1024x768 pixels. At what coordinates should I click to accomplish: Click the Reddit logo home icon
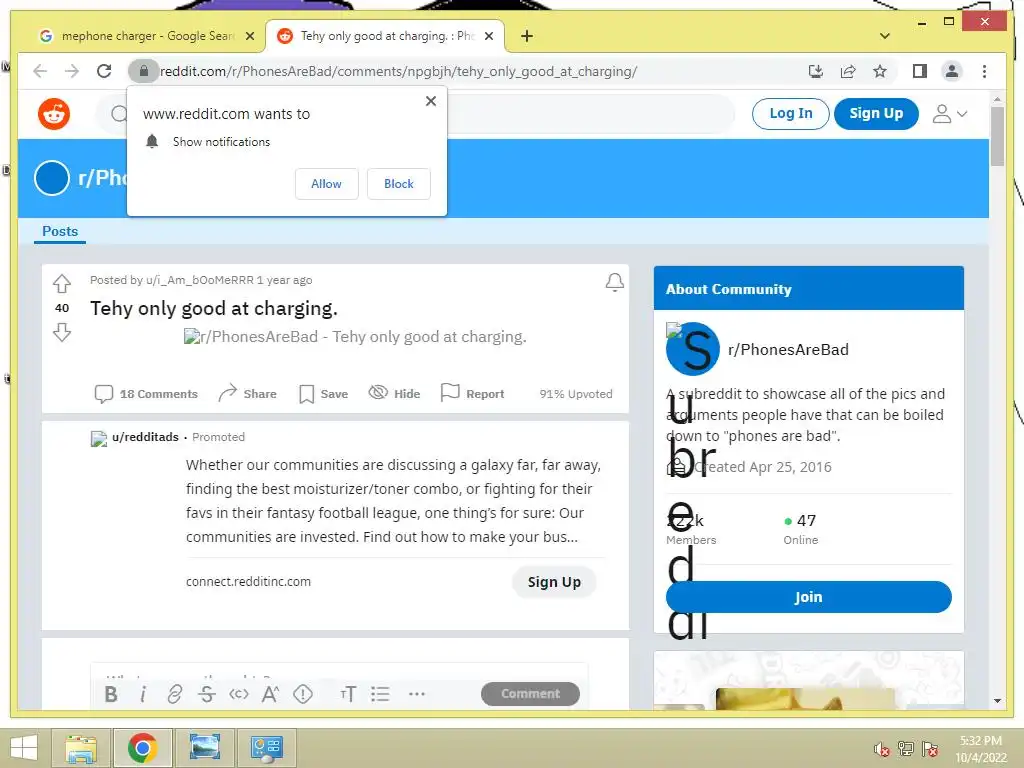54,114
